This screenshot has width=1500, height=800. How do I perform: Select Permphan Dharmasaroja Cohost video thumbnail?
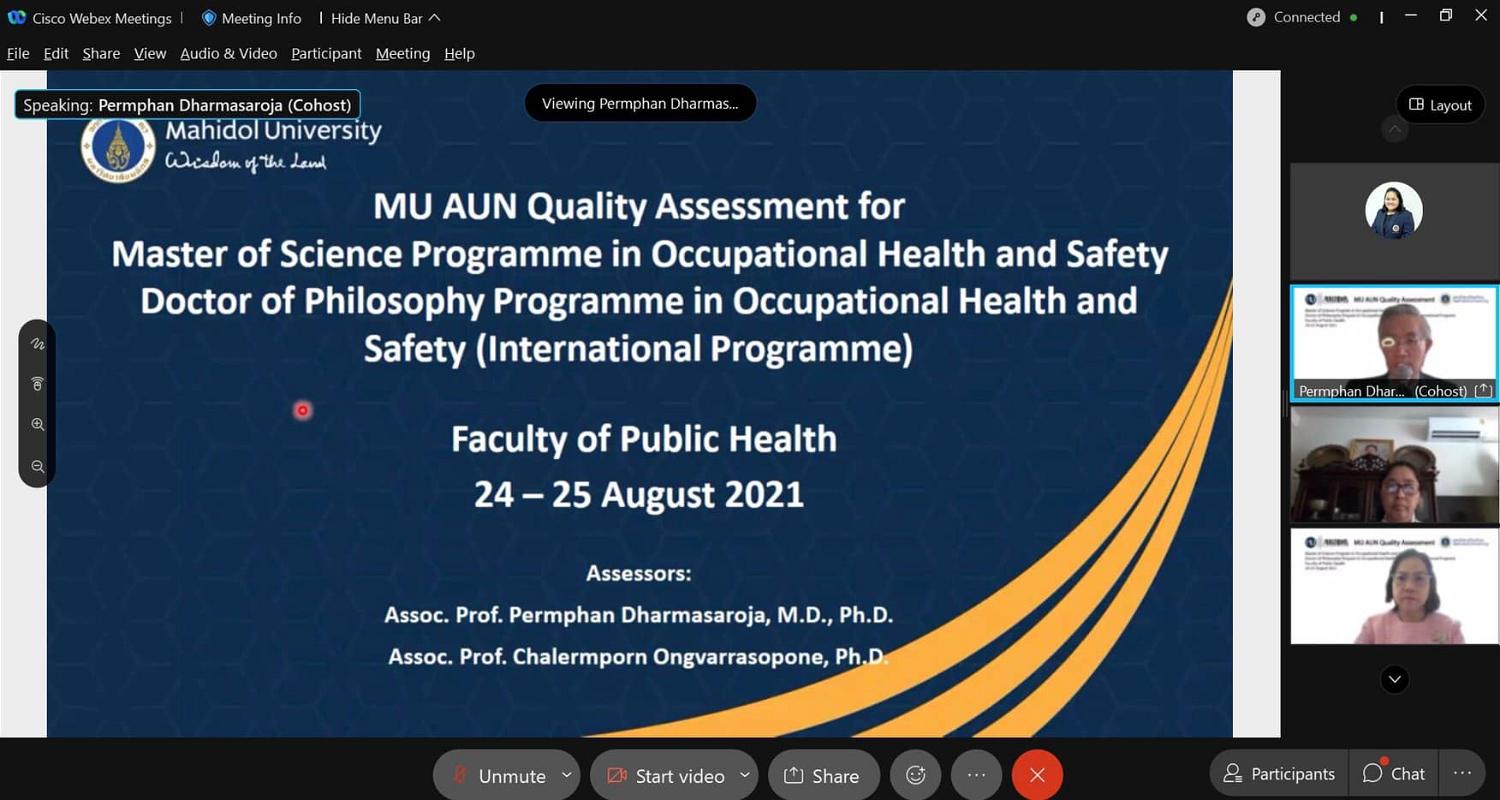pyautogui.click(x=1394, y=344)
